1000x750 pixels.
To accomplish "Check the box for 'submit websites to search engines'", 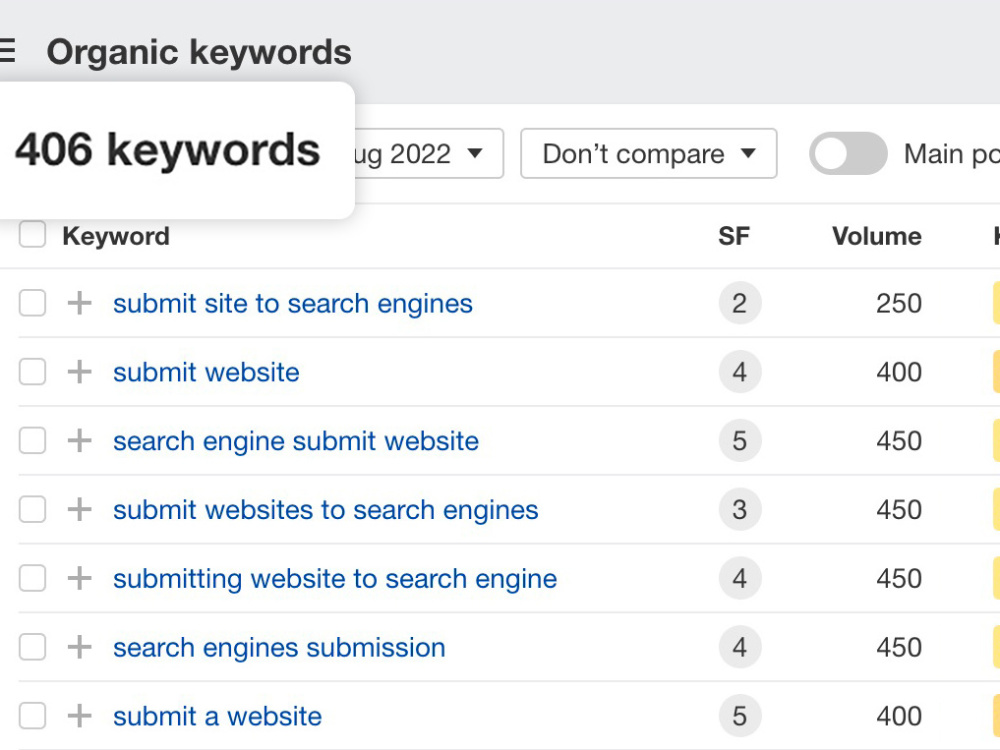I will 32,510.
